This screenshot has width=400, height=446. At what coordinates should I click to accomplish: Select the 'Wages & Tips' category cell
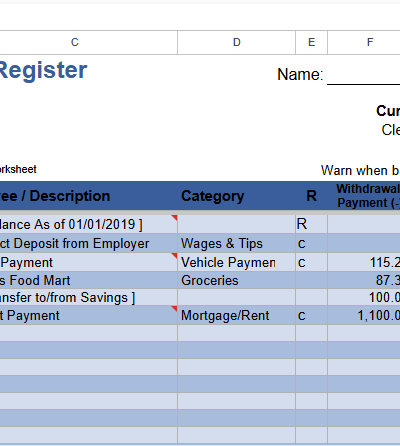pos(236,243)
